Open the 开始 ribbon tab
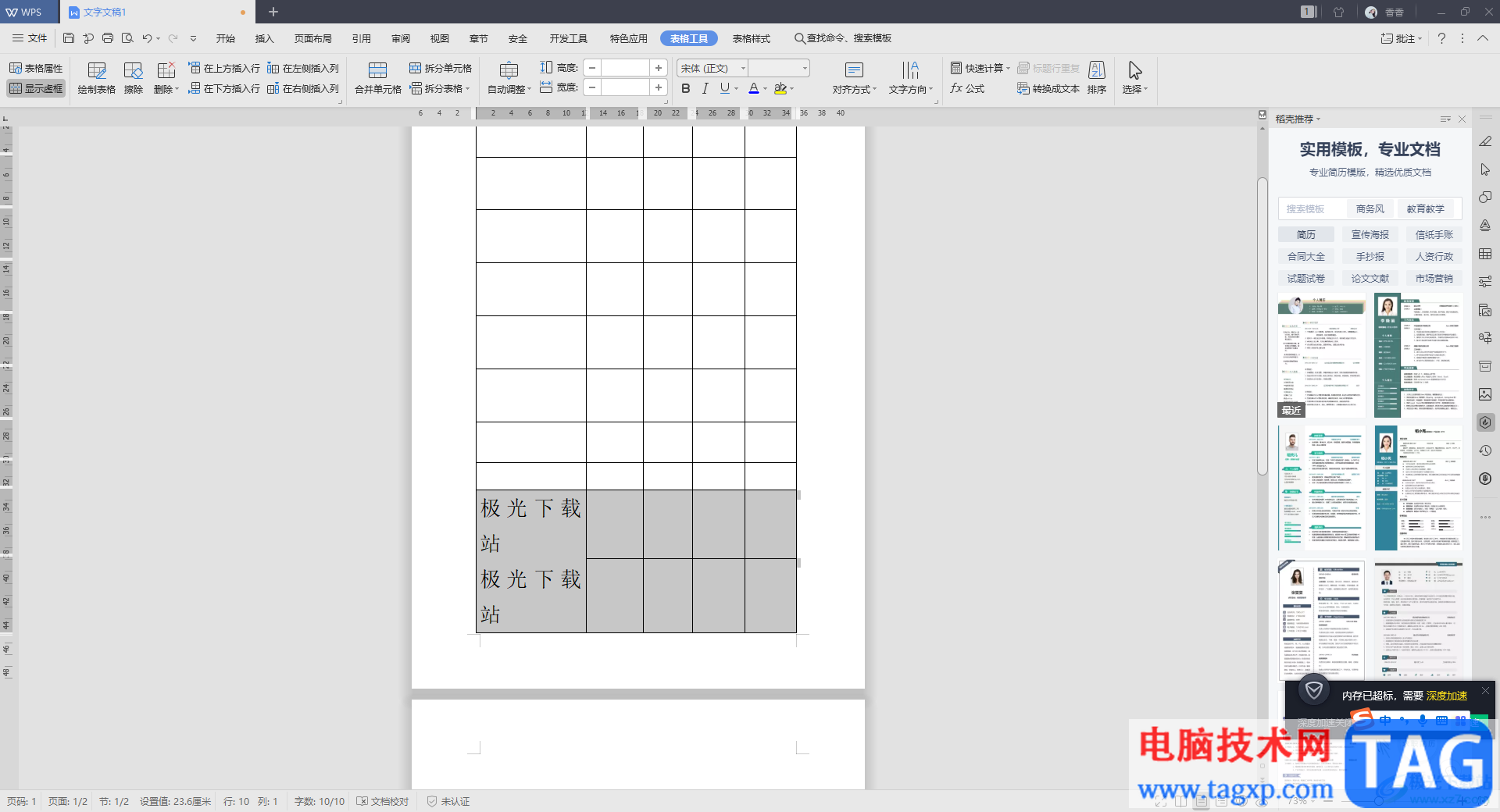The height and width of the screenshot is (812, 1500). click(x=226, y=38)
